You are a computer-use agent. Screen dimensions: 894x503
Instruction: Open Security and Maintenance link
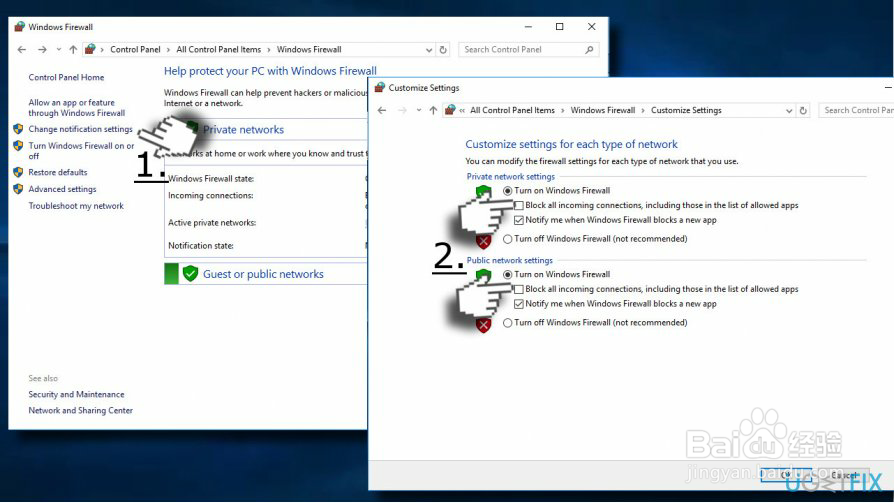pyautogui.click(x=76, y=395)
